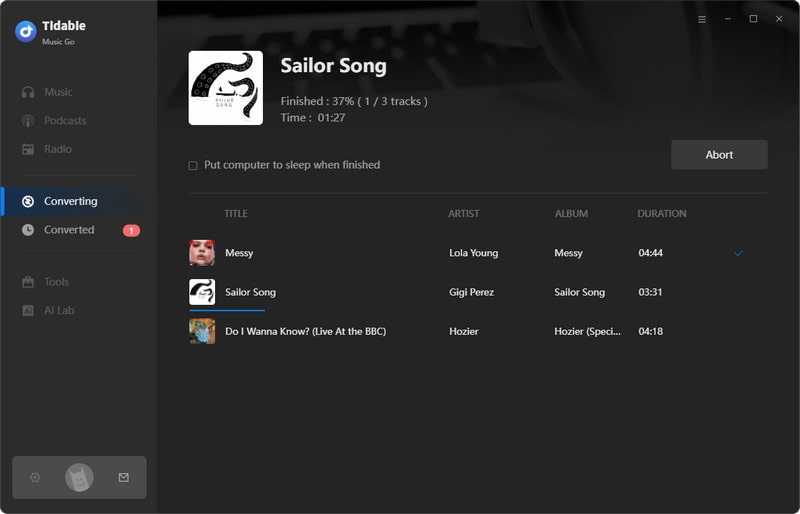
Task: Open the AI Lab tab
Action: [59, 310]
